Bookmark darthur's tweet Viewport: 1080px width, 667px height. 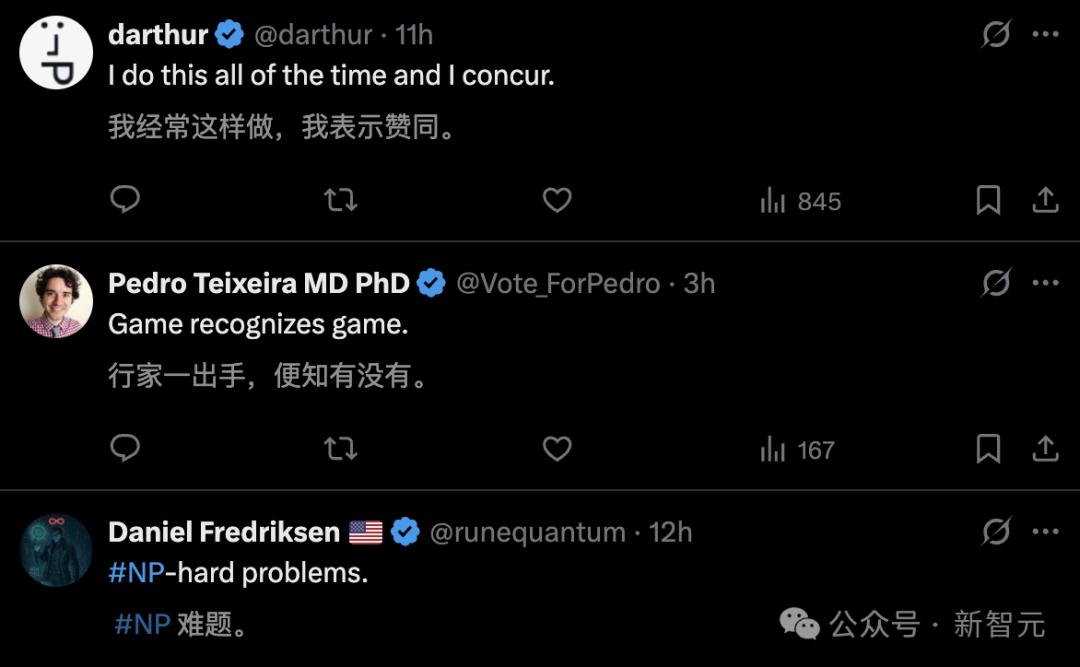[x=988, y=201]
